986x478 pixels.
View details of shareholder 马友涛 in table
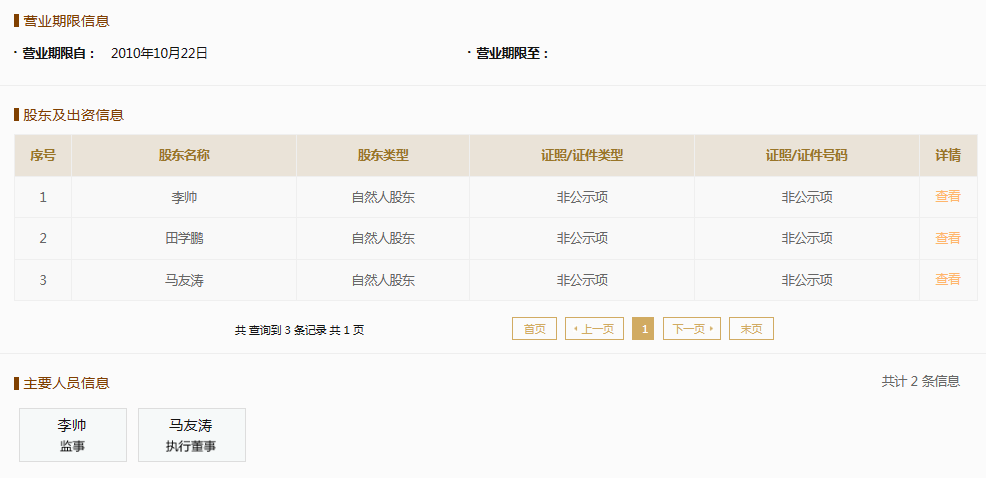[947, 280]
